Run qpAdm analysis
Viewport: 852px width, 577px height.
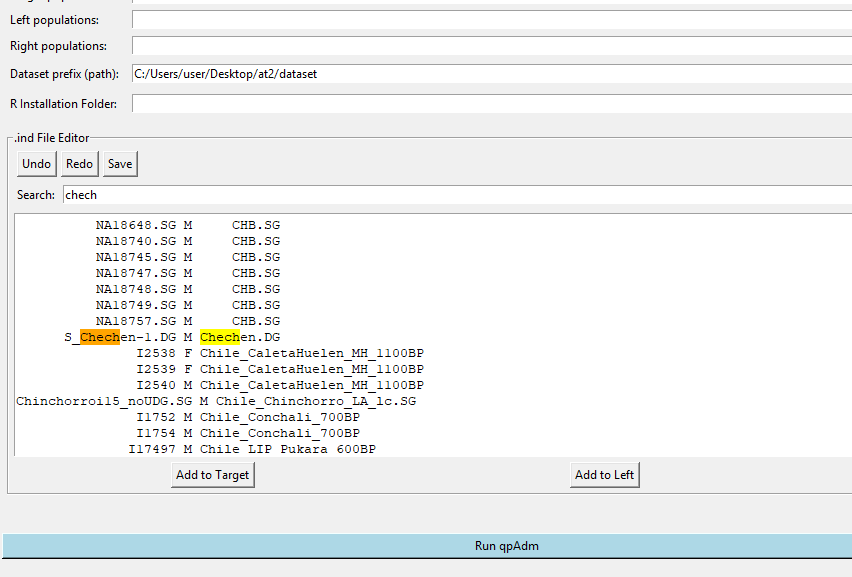[x=427, y=546]
